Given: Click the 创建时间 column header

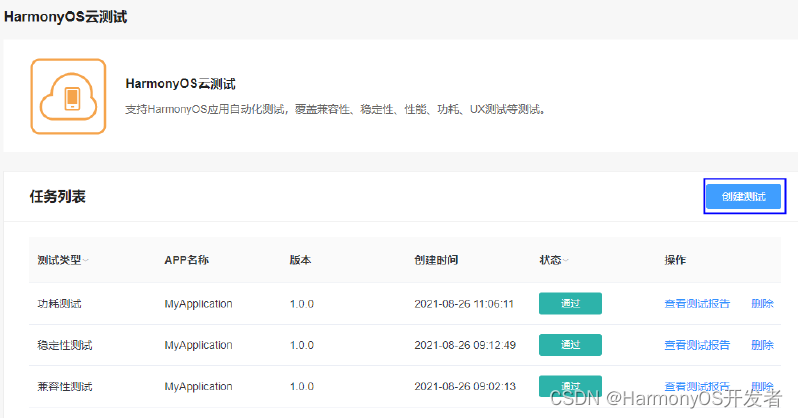Looking at the screenshot, I should click(x=436, y=260).
